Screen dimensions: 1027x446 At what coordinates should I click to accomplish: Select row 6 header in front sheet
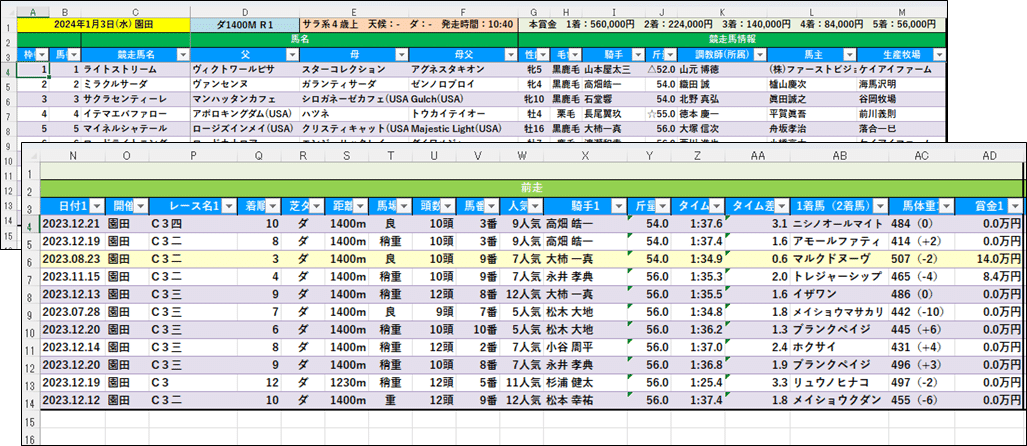click(x=31, y=259)
